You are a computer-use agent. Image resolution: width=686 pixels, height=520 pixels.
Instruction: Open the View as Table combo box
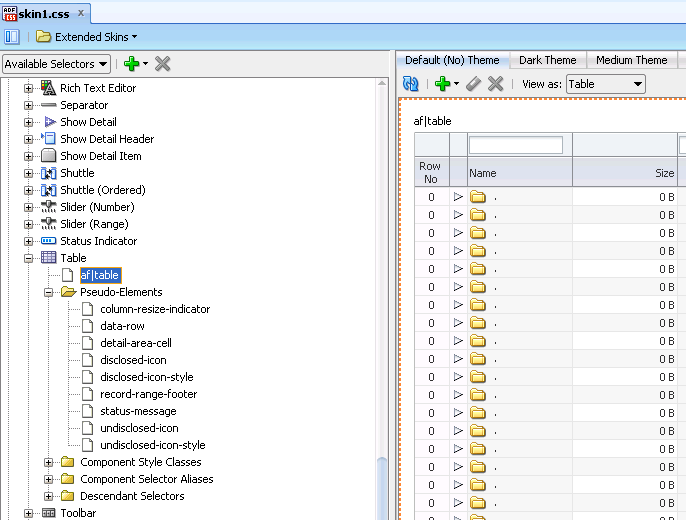[606, 84]
